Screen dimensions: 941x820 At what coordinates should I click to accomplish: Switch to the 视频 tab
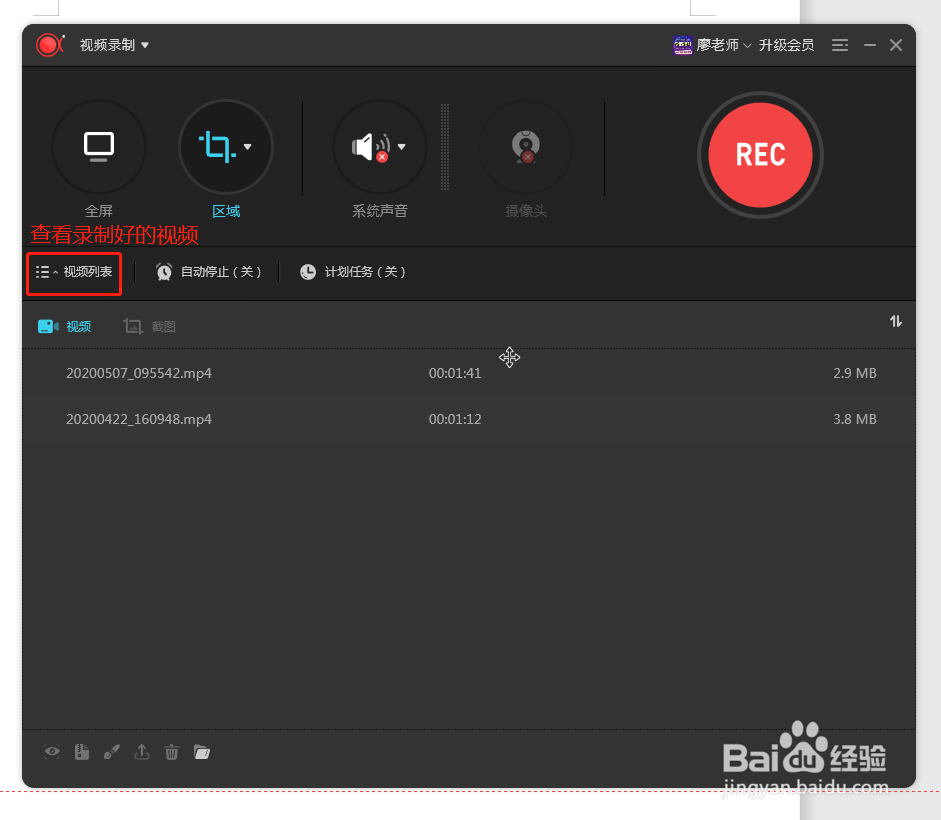64,327
